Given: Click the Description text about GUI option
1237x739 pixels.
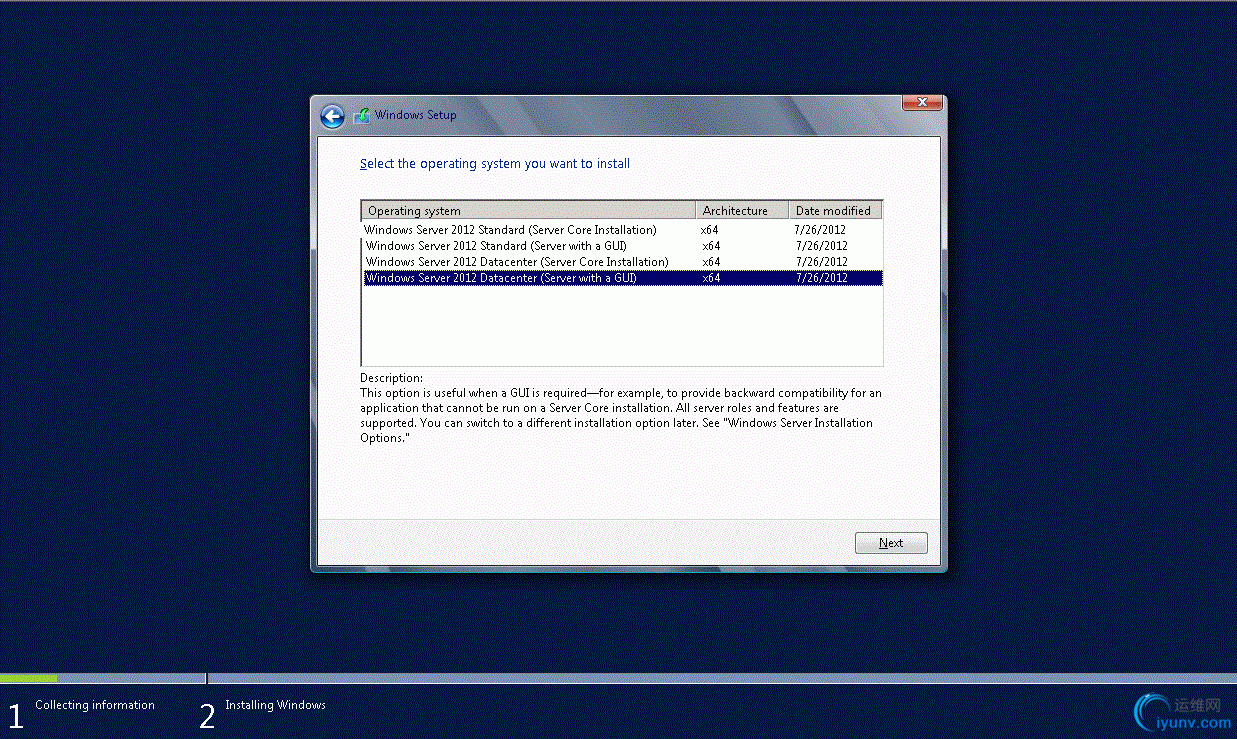Looking at the screenshot, I should tap(620, 416).
